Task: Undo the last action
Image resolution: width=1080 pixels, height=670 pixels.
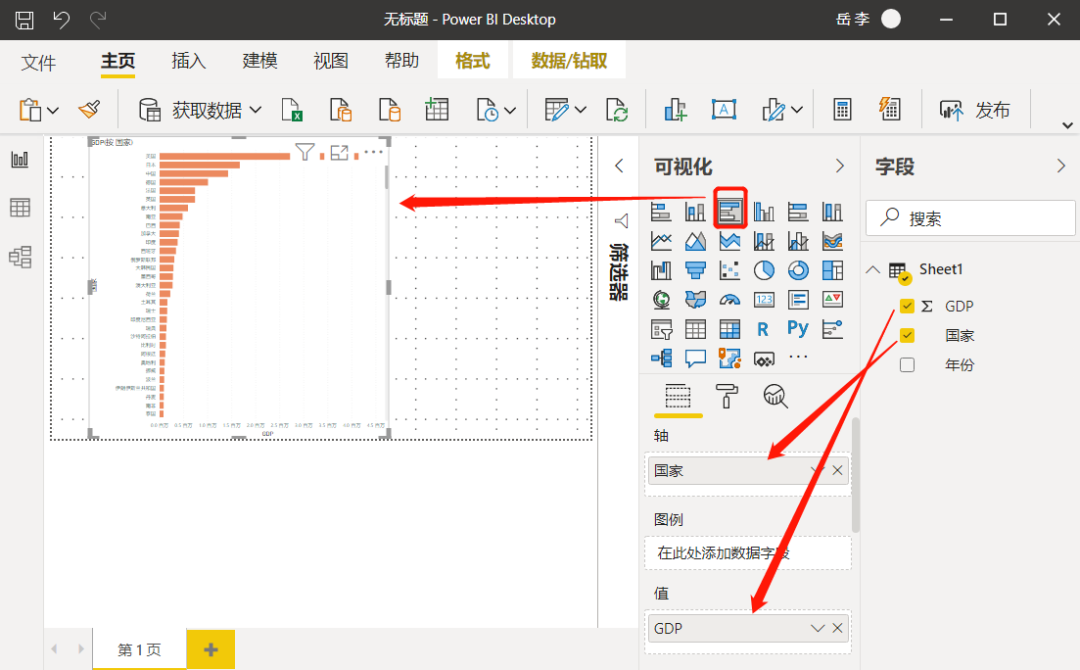Action: [x=61, y=19]
